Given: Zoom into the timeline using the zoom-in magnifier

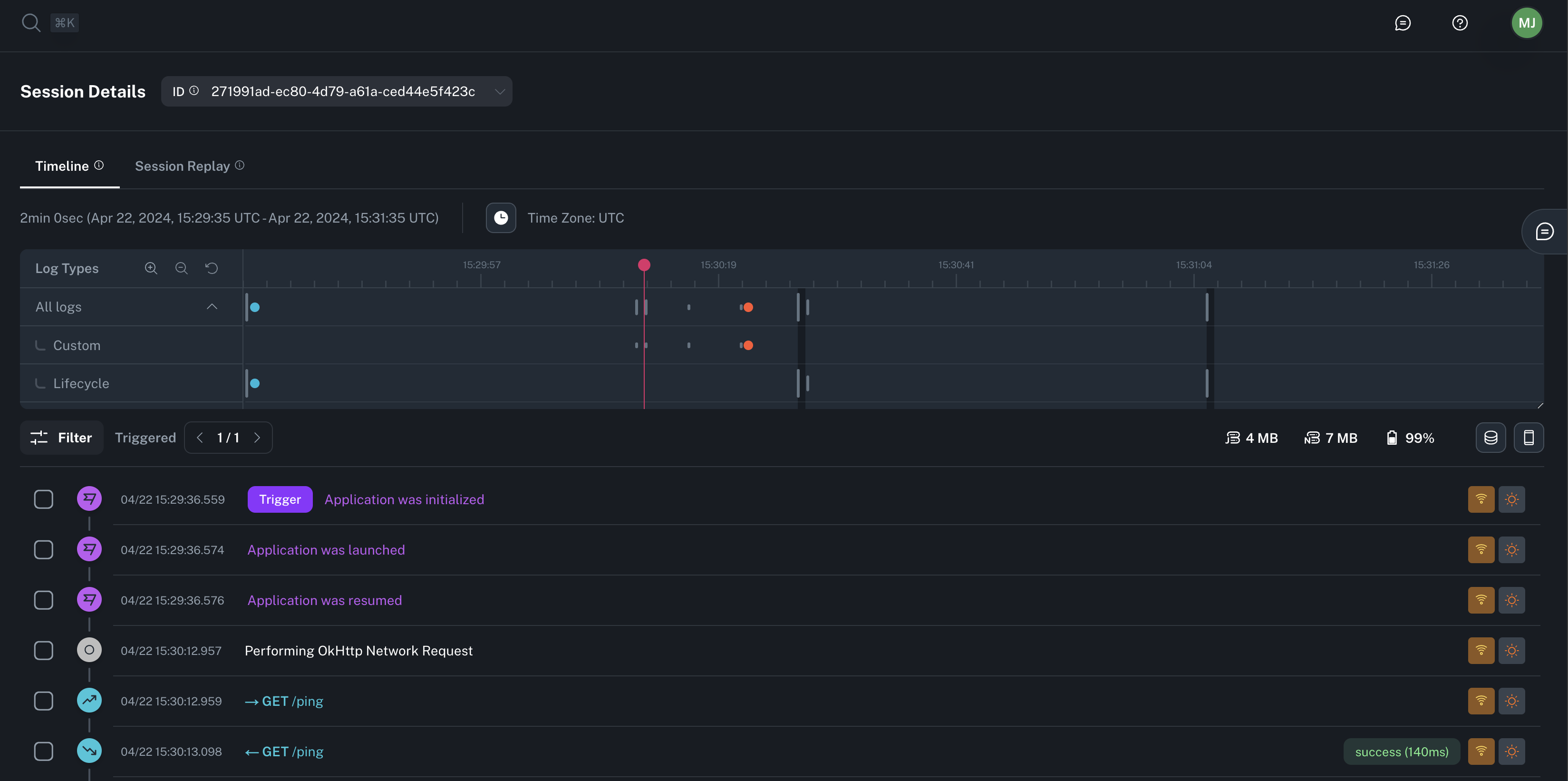Looking at the screenshot, I should 150,268.
